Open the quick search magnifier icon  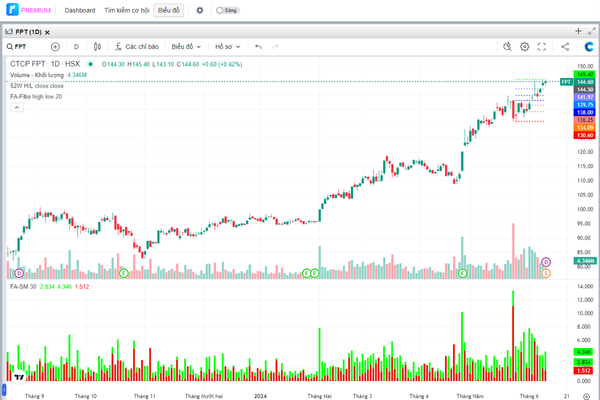coord(507,47)
